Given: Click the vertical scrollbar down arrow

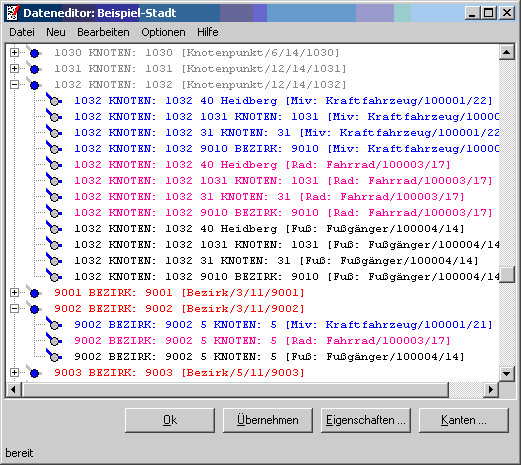Looking at the screenshot, I should (x=507, y=373).
